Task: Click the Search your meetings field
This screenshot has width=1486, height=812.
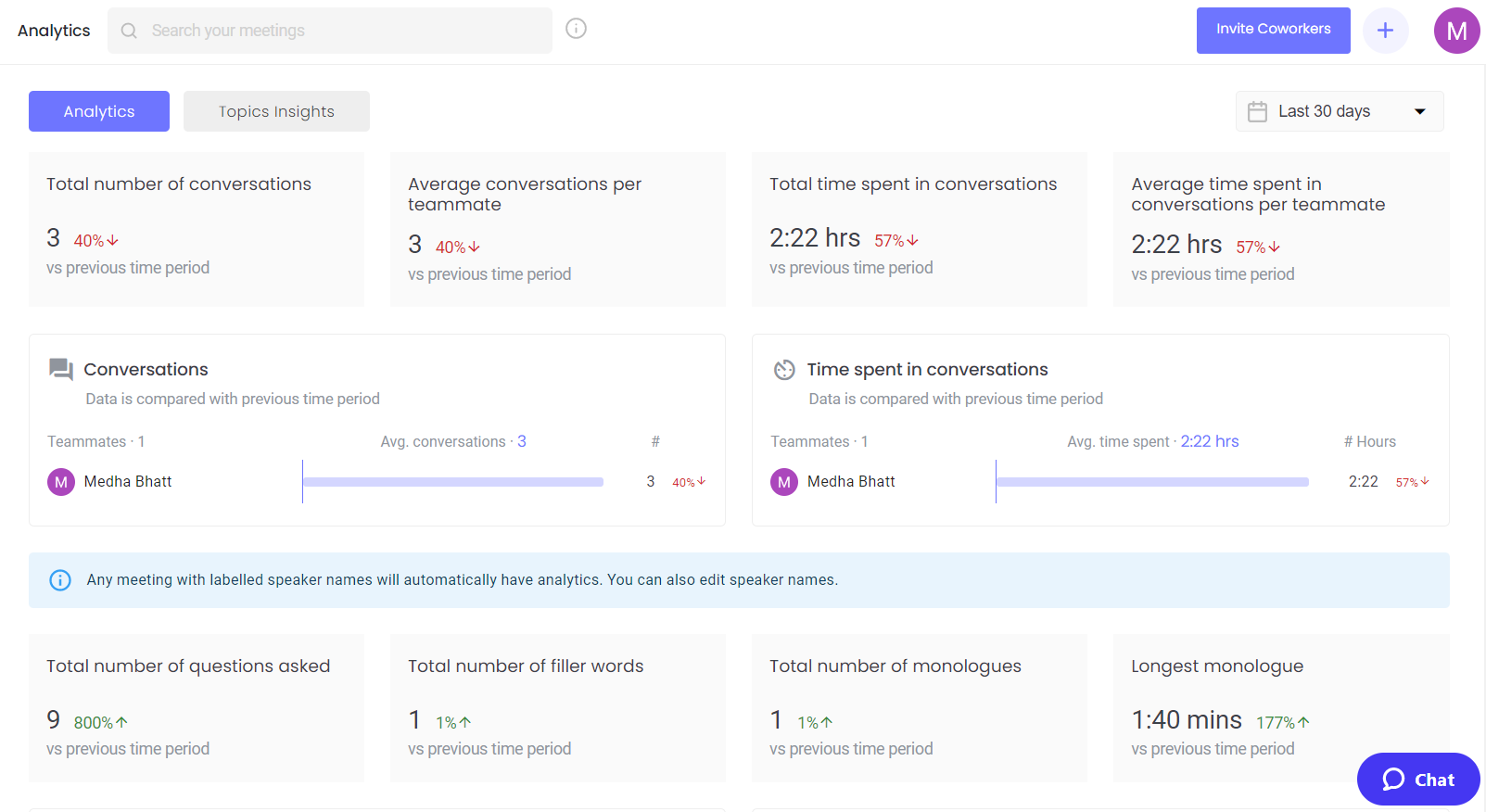Action: (x=330, y=31)
